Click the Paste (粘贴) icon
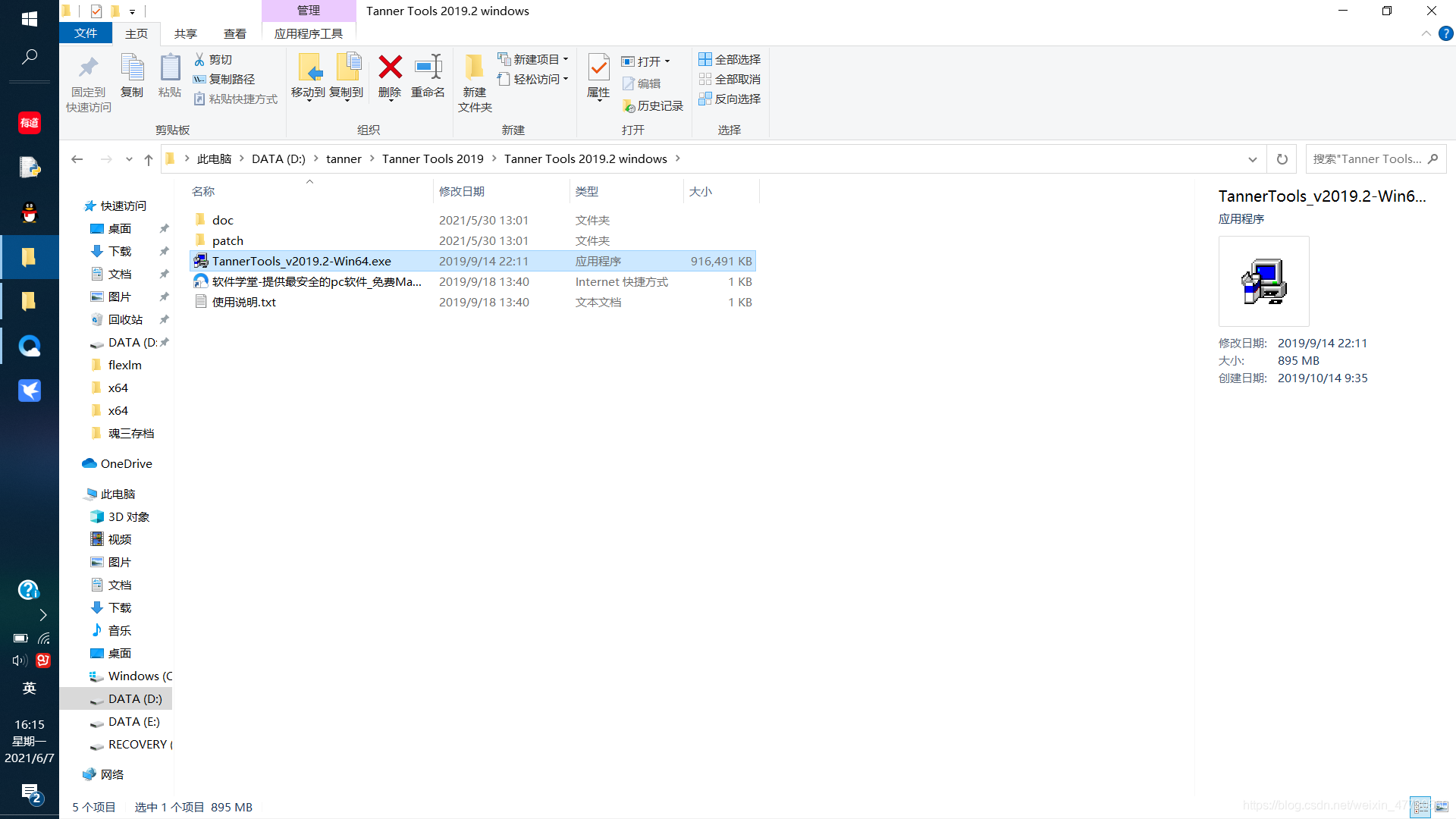The width and height of the screenshot is (1456, 819). point(169,78)
